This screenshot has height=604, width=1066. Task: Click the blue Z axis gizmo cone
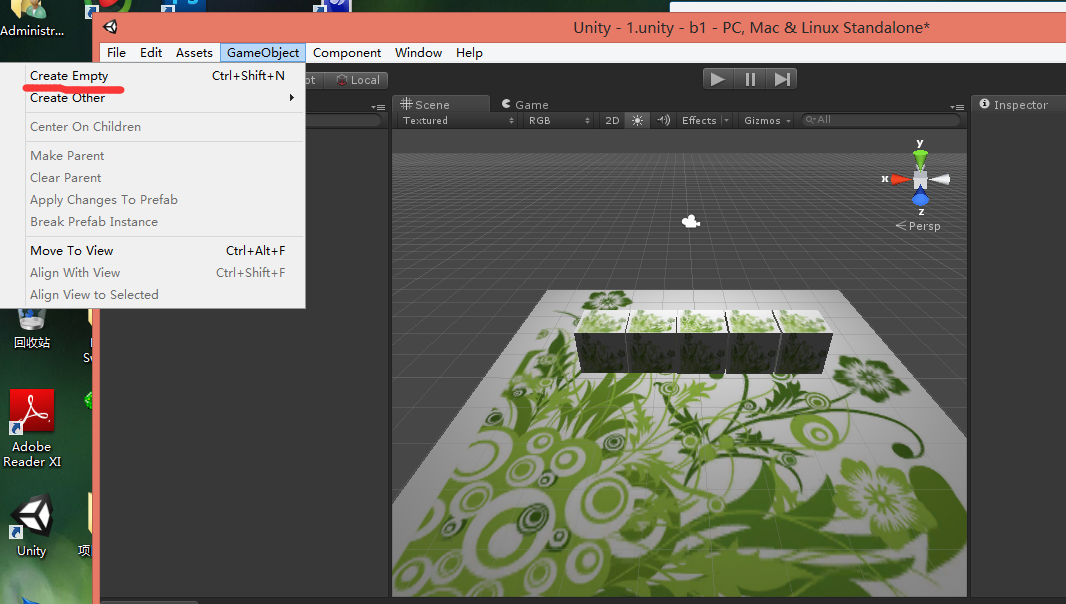(920, 198)
